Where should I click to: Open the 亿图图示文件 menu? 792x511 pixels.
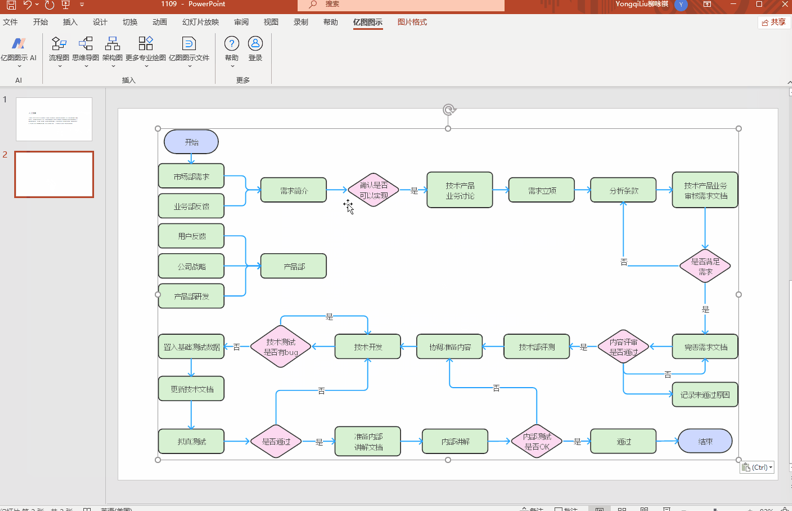[x=189, y=52]
